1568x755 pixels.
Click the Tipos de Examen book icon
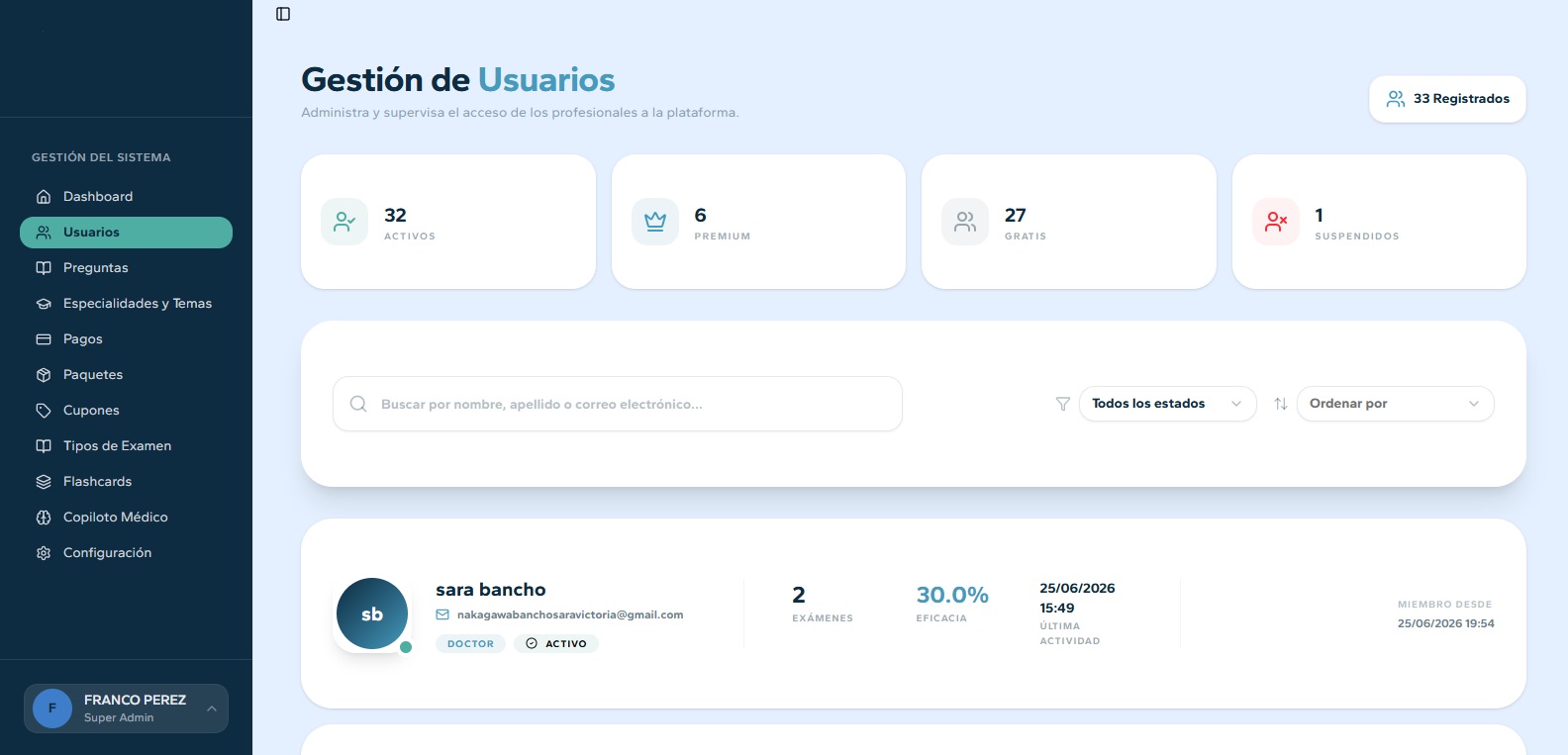44,446
